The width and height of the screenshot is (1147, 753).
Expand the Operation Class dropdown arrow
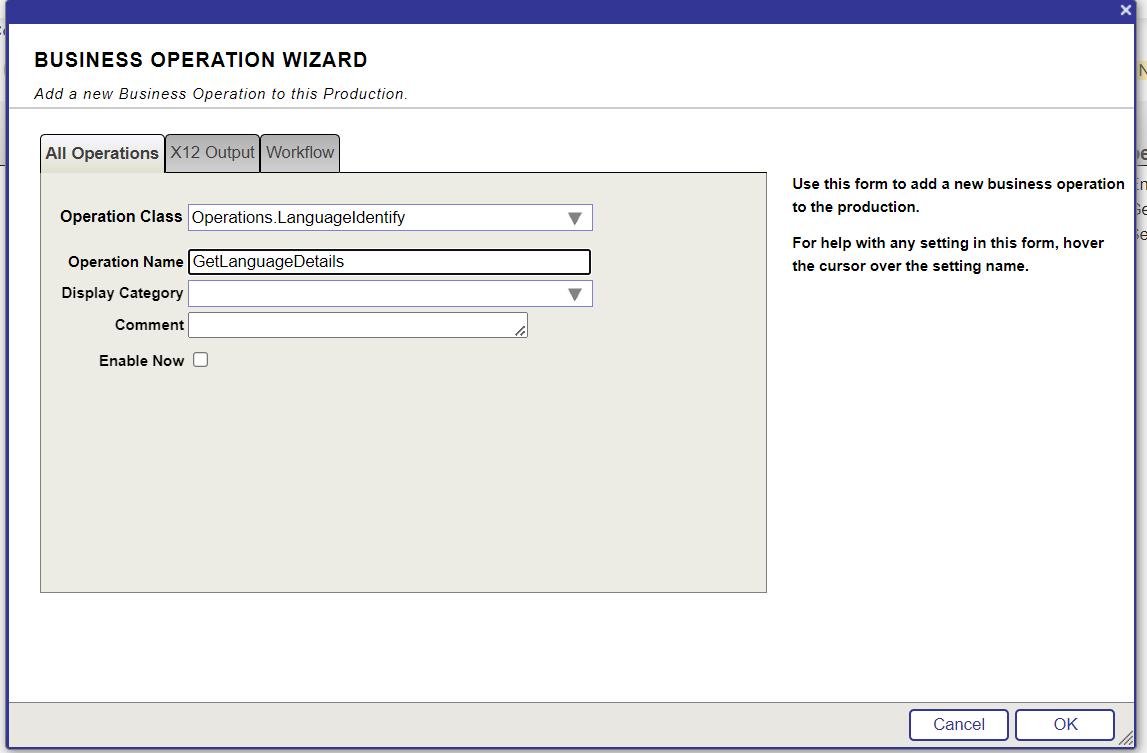coord(575,218)
